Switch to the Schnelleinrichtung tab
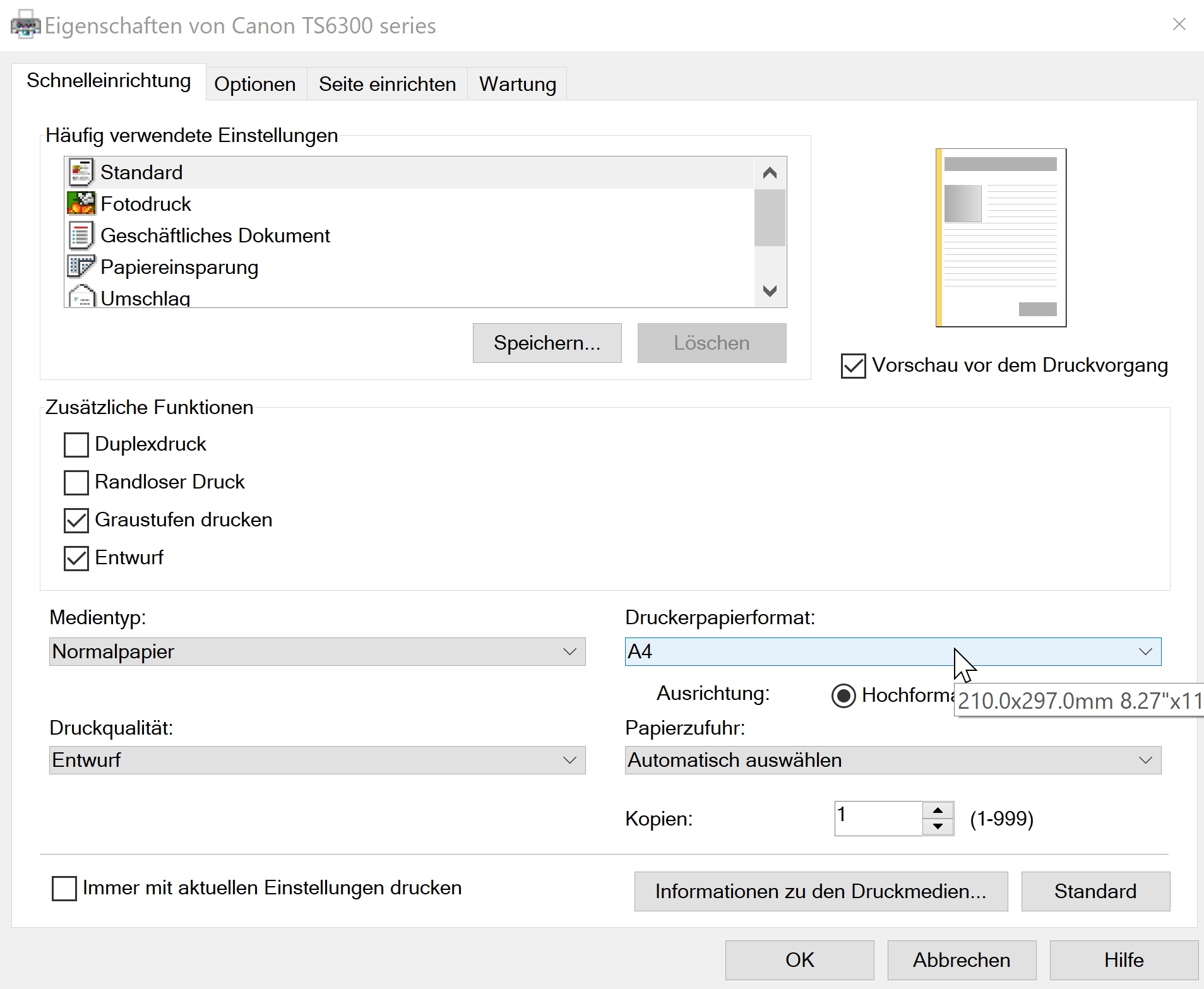This screenshot has height=989, width=1204. (109, 81)
